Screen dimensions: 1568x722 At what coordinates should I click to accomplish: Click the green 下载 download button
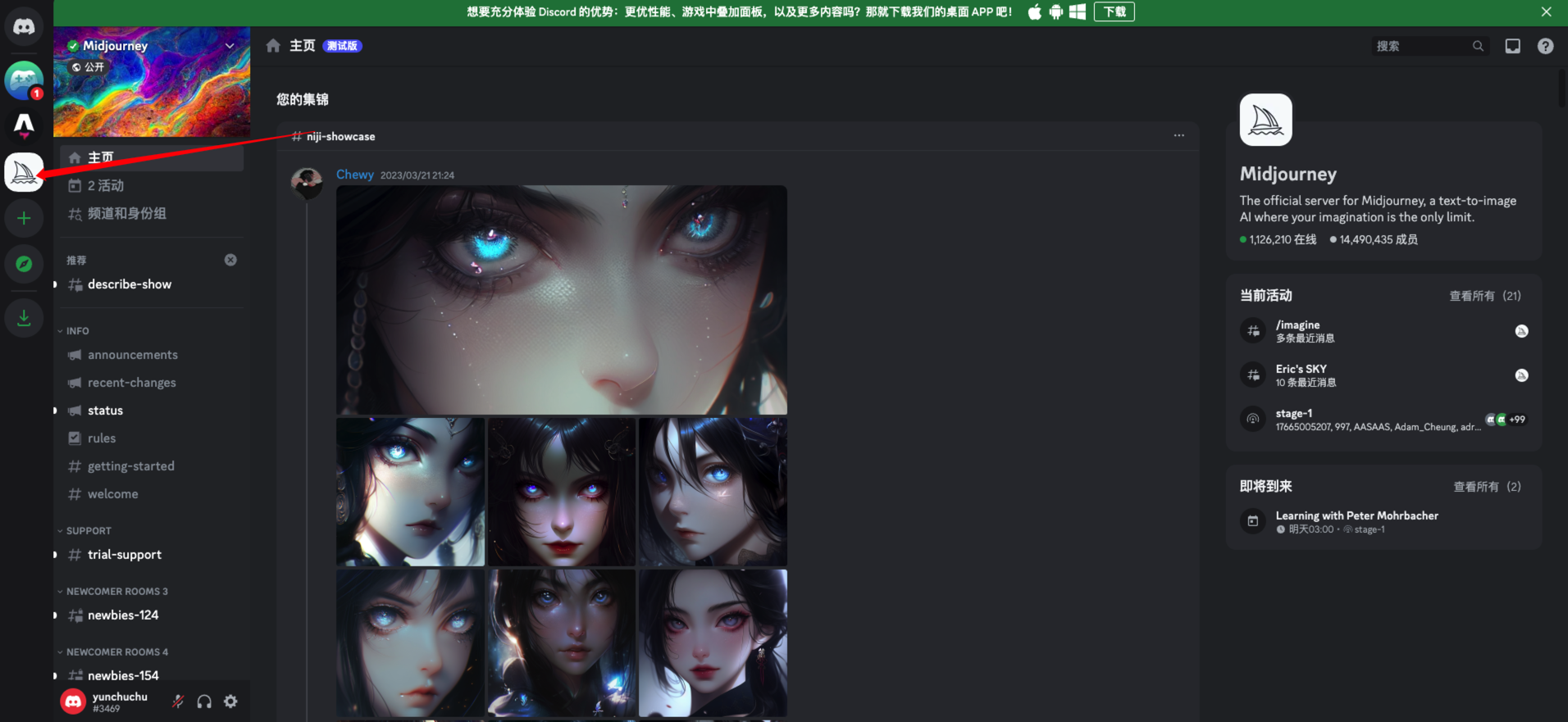[1114, 11]
